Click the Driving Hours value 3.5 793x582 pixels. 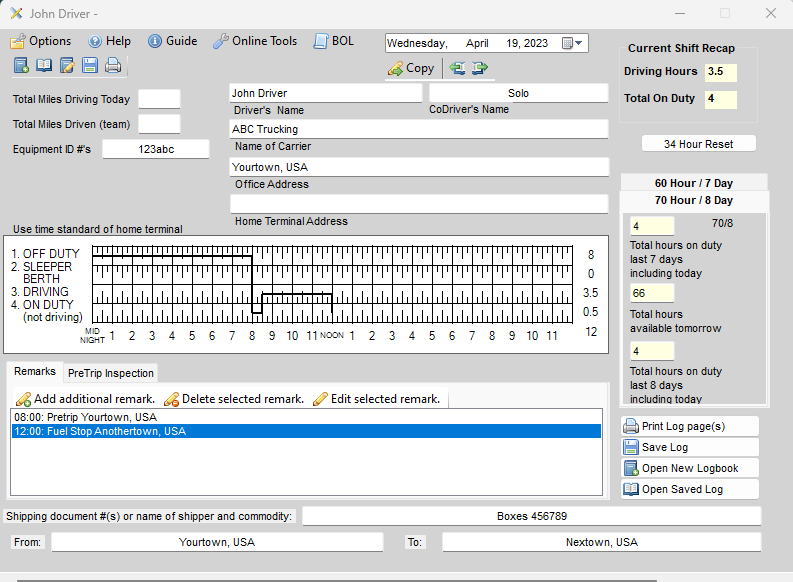point(721,72)
